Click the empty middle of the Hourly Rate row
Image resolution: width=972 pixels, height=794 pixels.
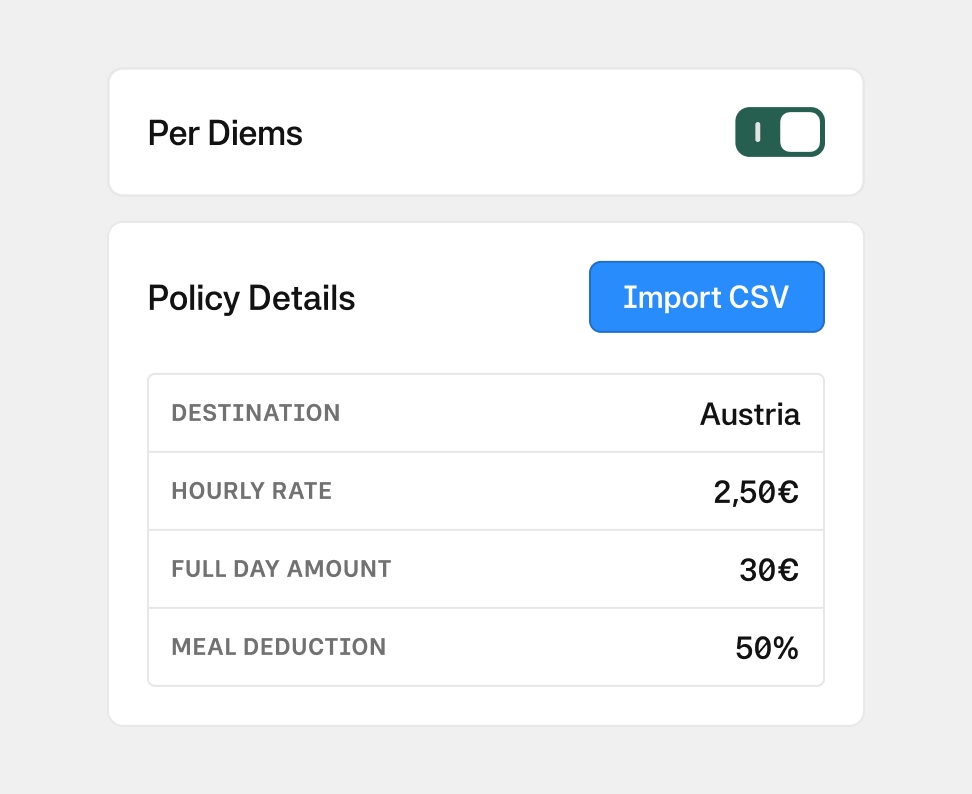click(x=520, y=491)
